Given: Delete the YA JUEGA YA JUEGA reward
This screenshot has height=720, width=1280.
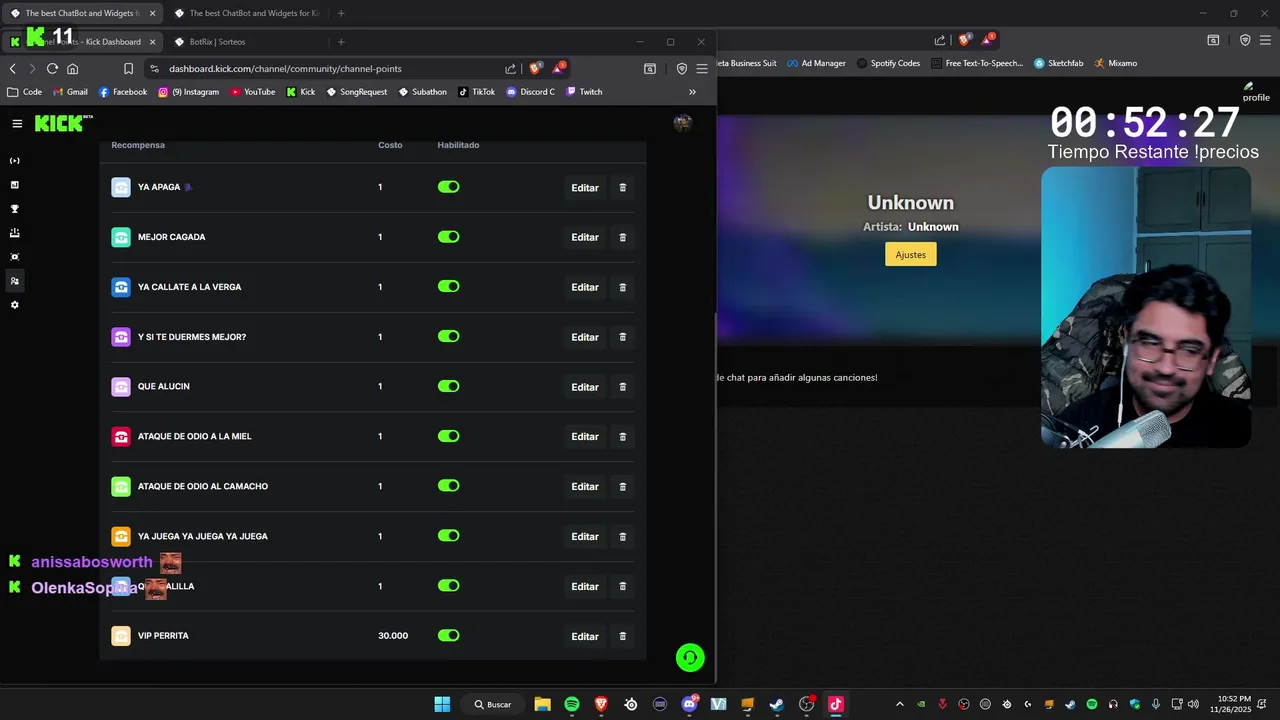Looking at the screenshot, I should coord(623,536).
